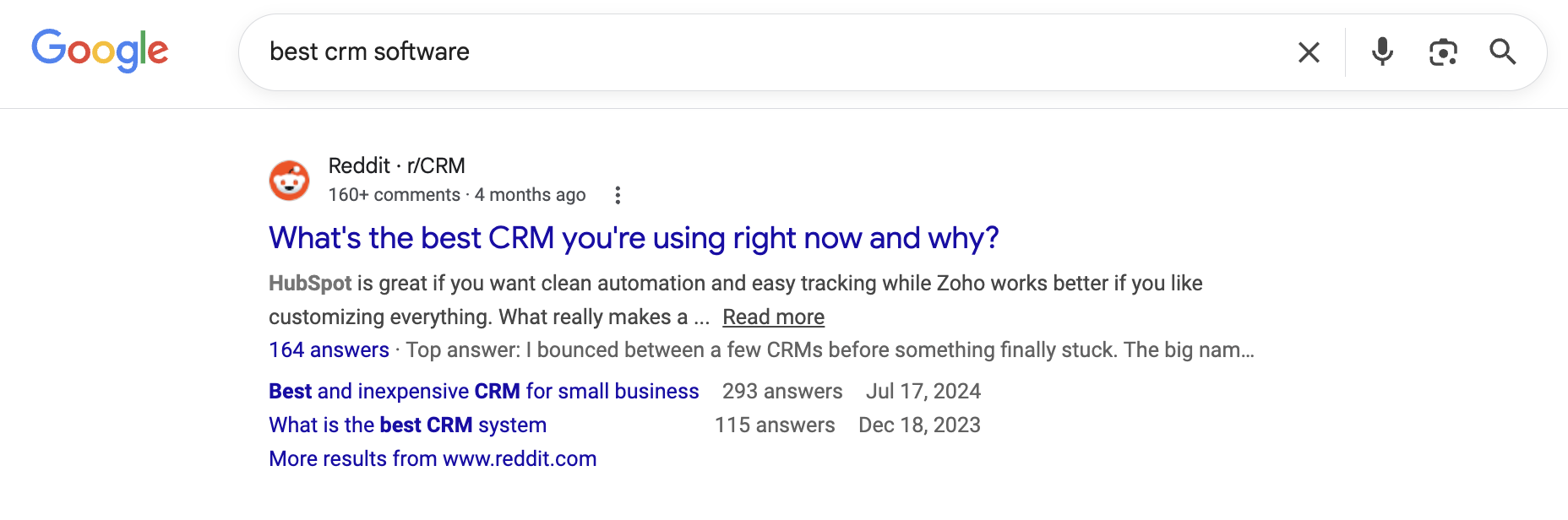Image resolution: width=1568 pixels, height=520 pixels.
Task: Clear the search box with X
Action: point(1309,52)
